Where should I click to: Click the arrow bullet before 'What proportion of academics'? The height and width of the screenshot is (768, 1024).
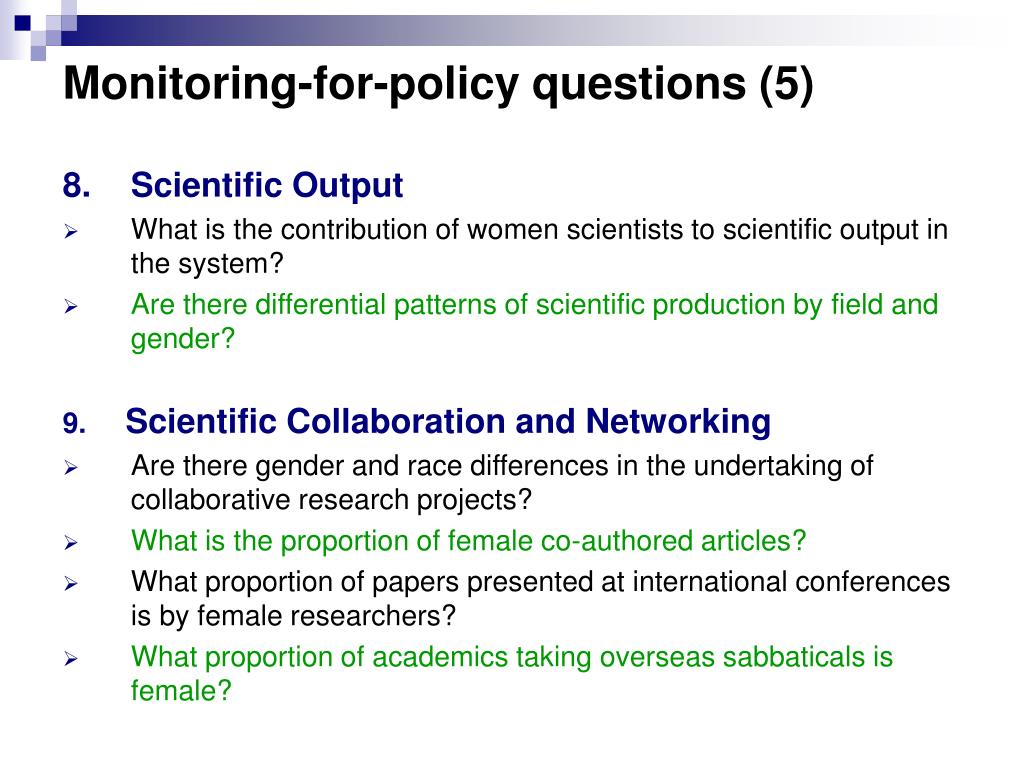71,659
